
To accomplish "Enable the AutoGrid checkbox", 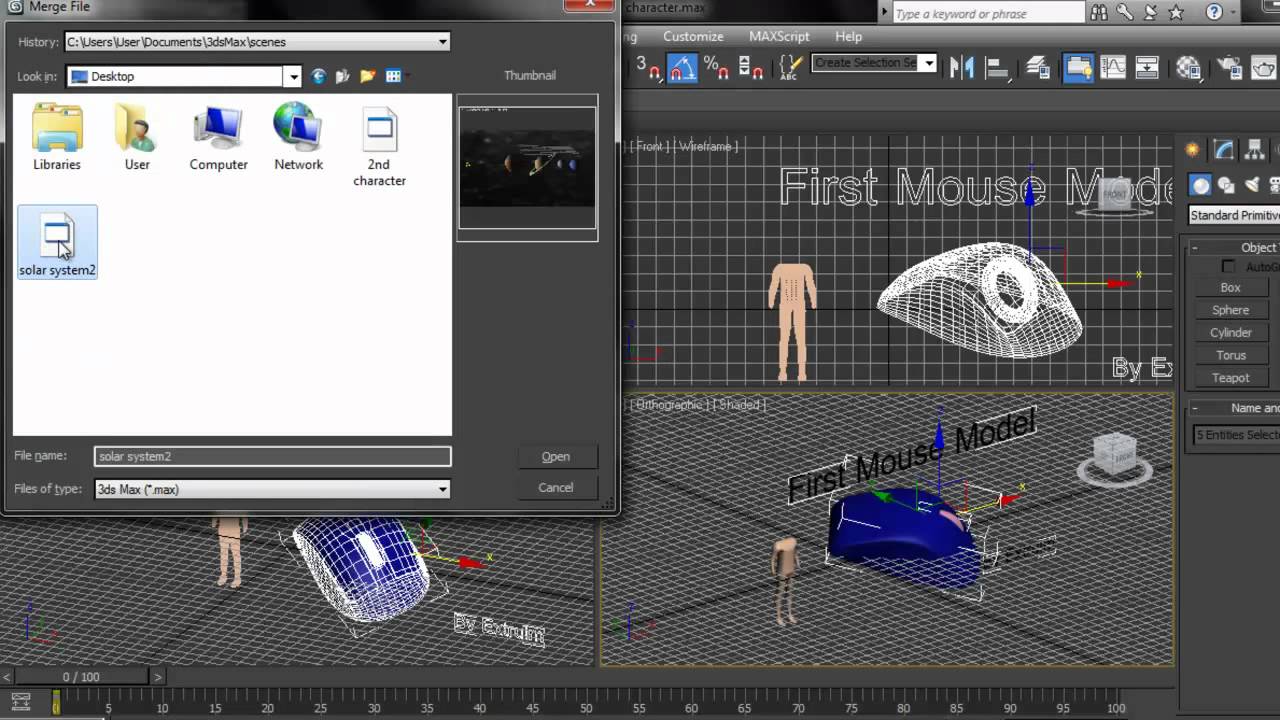I will 1228,267.
